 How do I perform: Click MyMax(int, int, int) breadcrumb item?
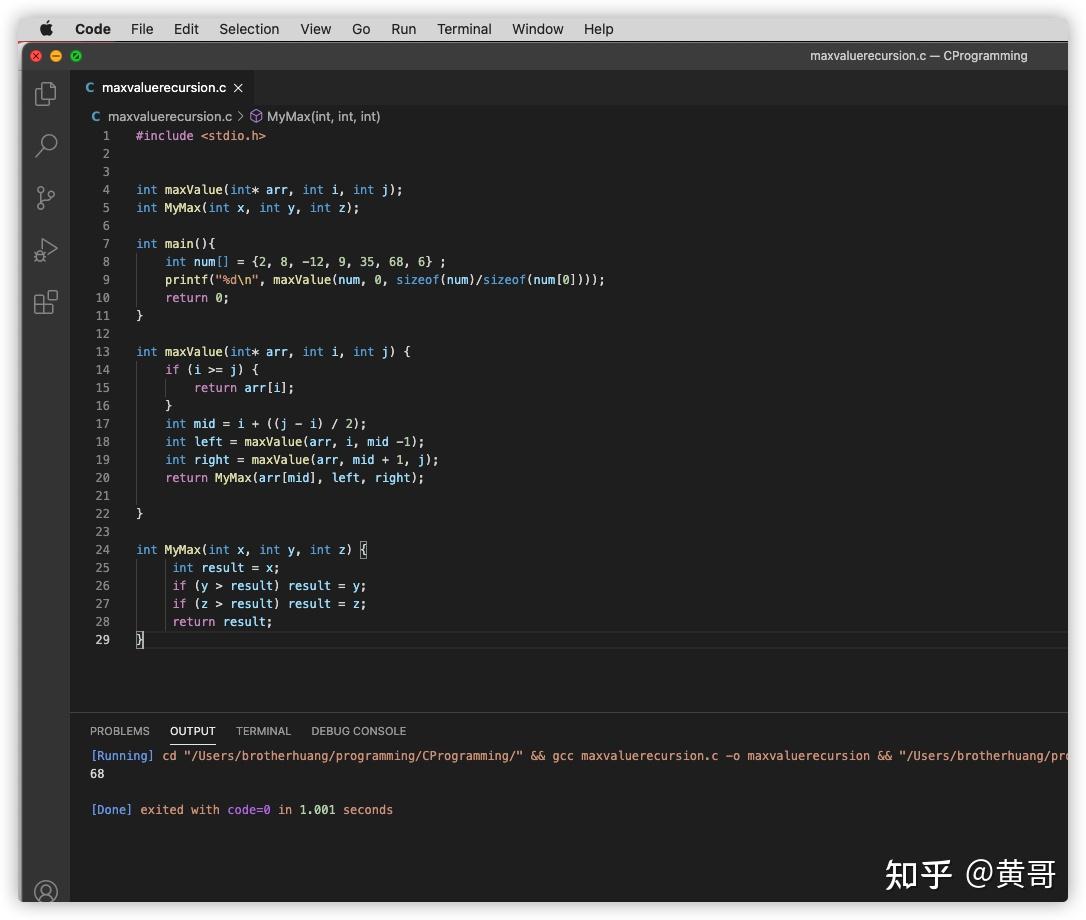click(x=323, y=116)
